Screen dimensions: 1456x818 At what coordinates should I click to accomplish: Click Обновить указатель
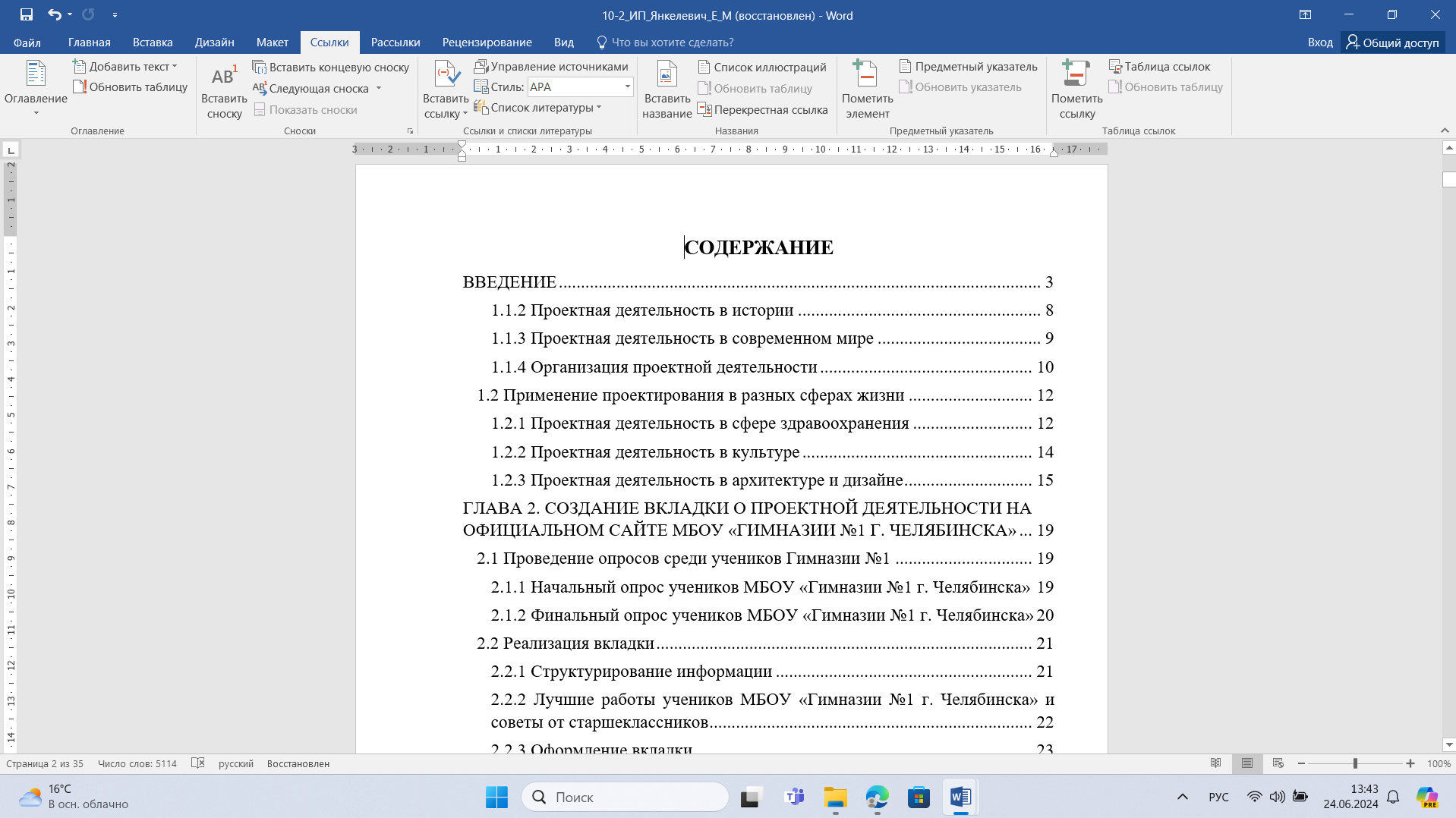pyautogui.click(x=960, y=87)
